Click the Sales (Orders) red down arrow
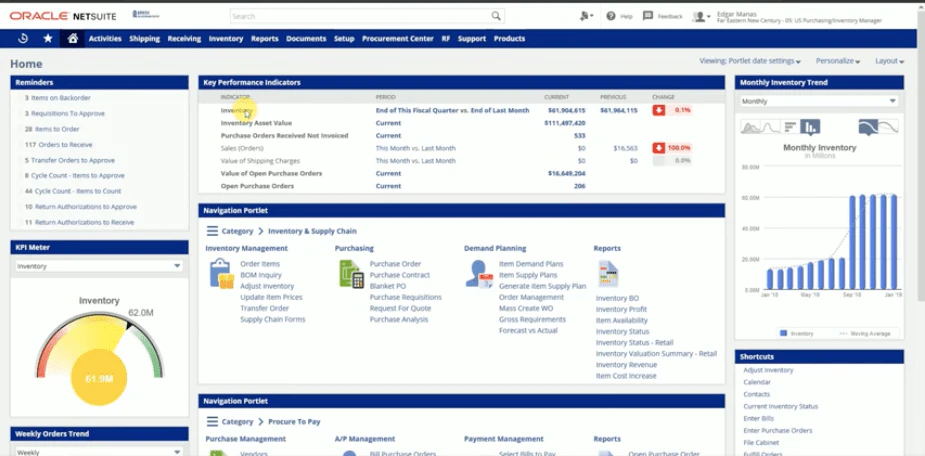This screenshot has height=456, width=925. click(x=658, y=148)
